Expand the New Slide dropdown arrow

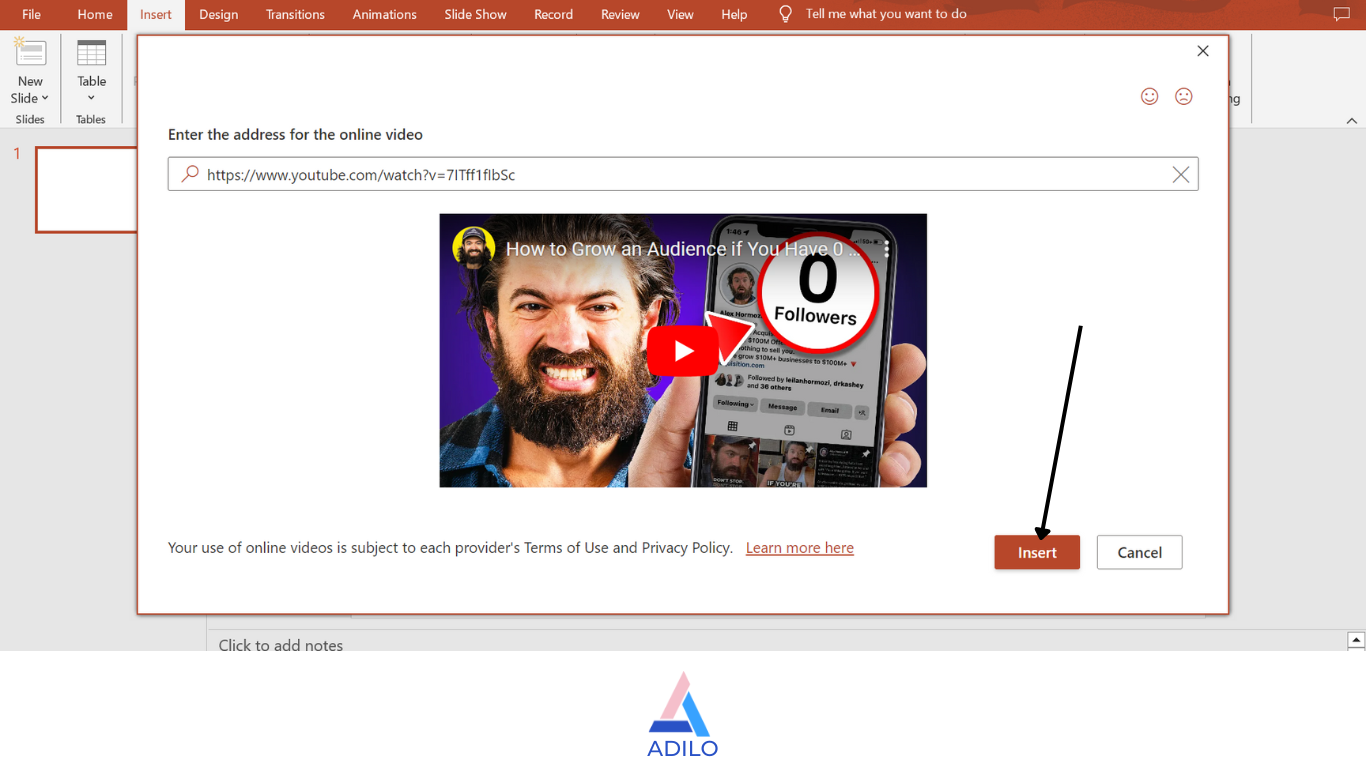45,98
